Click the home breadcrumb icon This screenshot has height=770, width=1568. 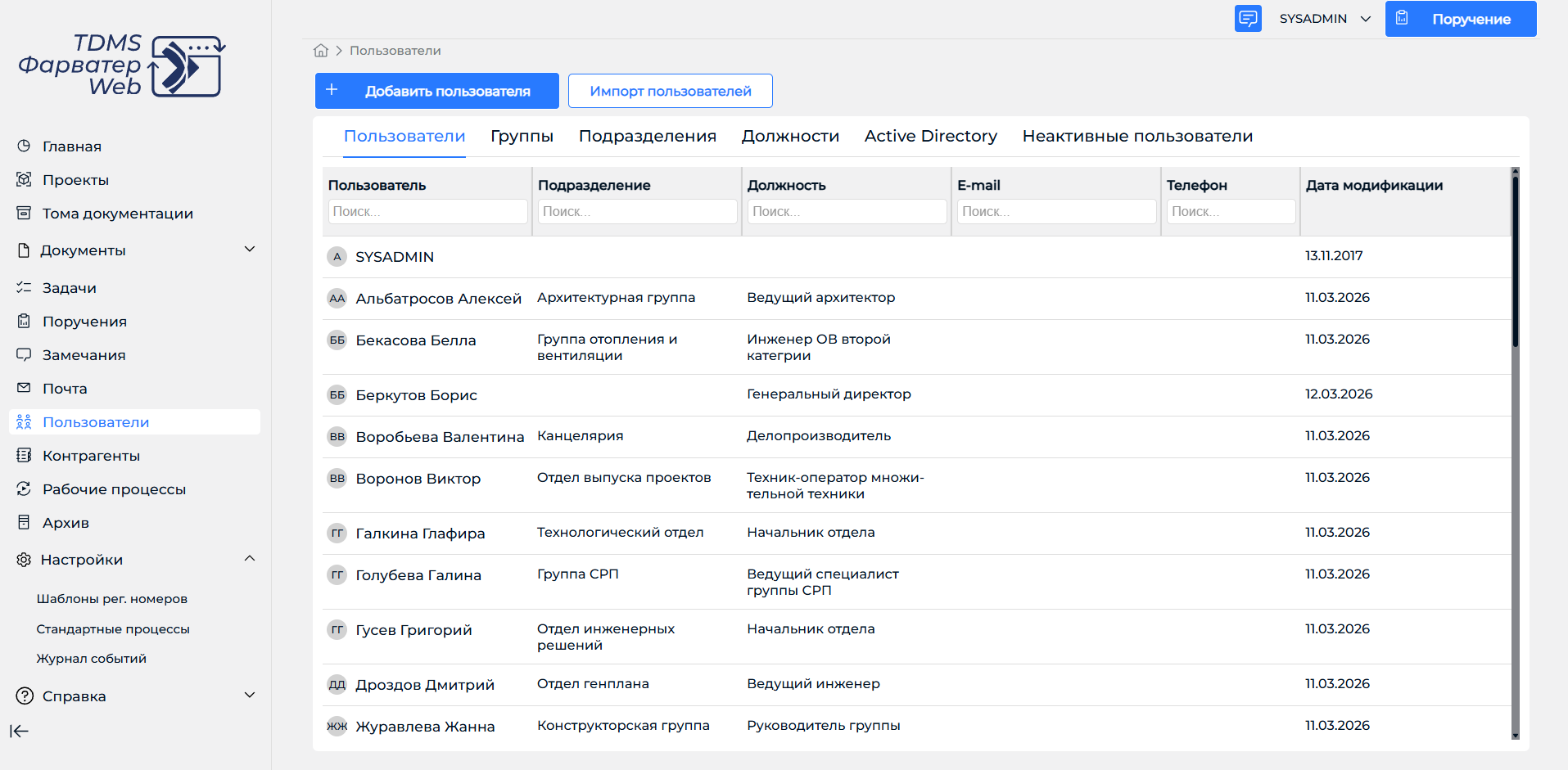tap(321, 51)
